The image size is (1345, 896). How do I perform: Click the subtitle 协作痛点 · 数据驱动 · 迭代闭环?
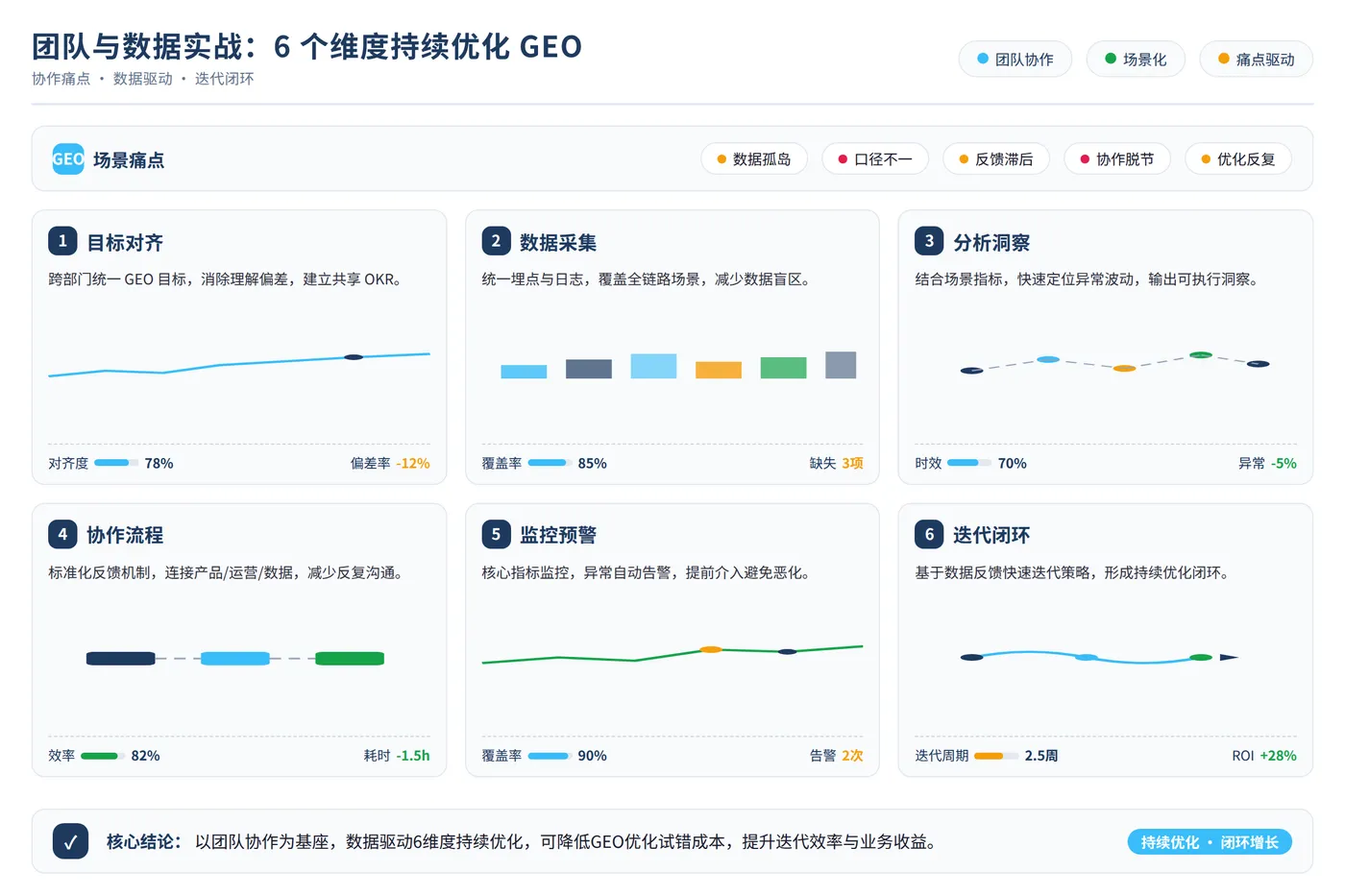(143, 79)
